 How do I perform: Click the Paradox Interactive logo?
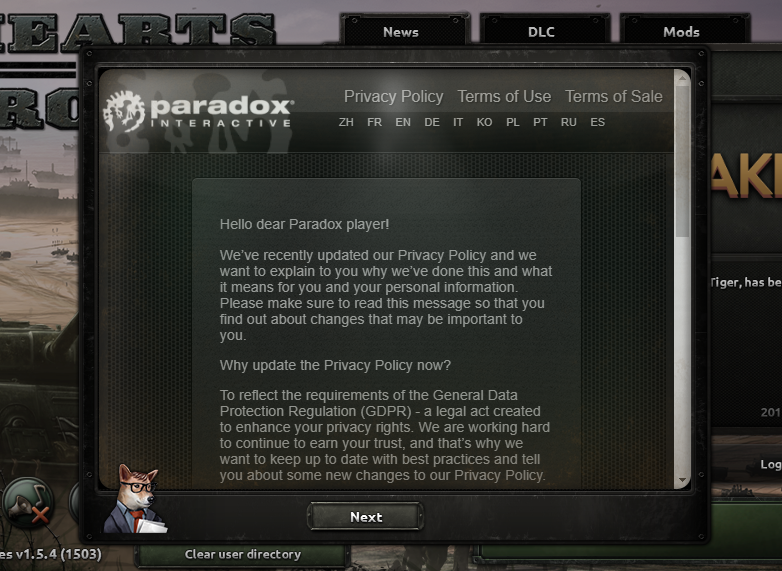coord(198,111)
